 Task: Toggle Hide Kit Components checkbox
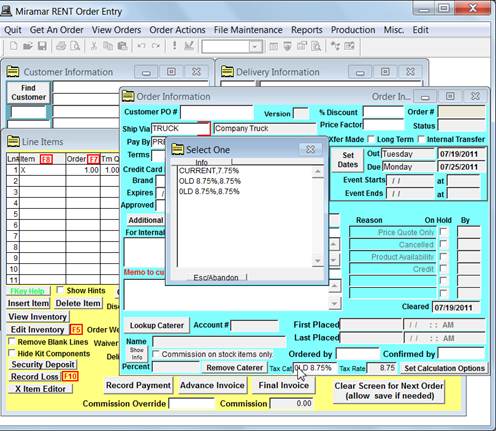point(12,353)
